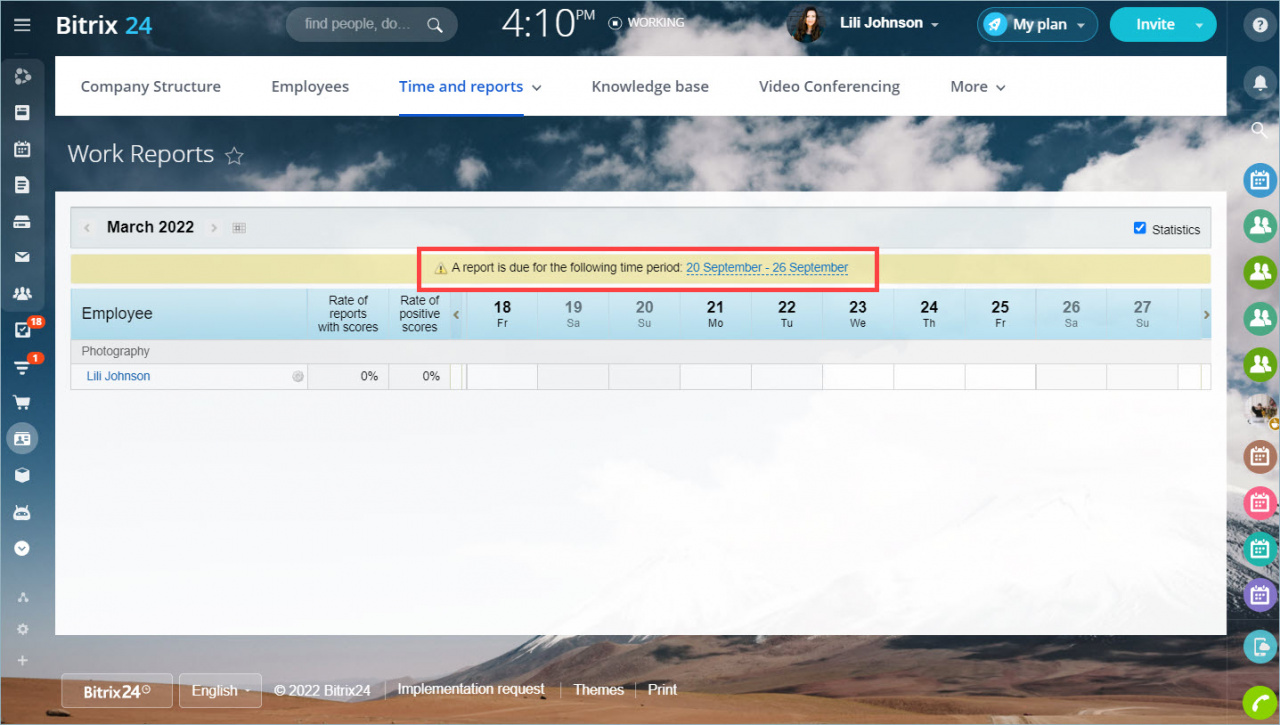Open the hamburger main menu
Viewport: 1280px width, 725px height.
22,25
